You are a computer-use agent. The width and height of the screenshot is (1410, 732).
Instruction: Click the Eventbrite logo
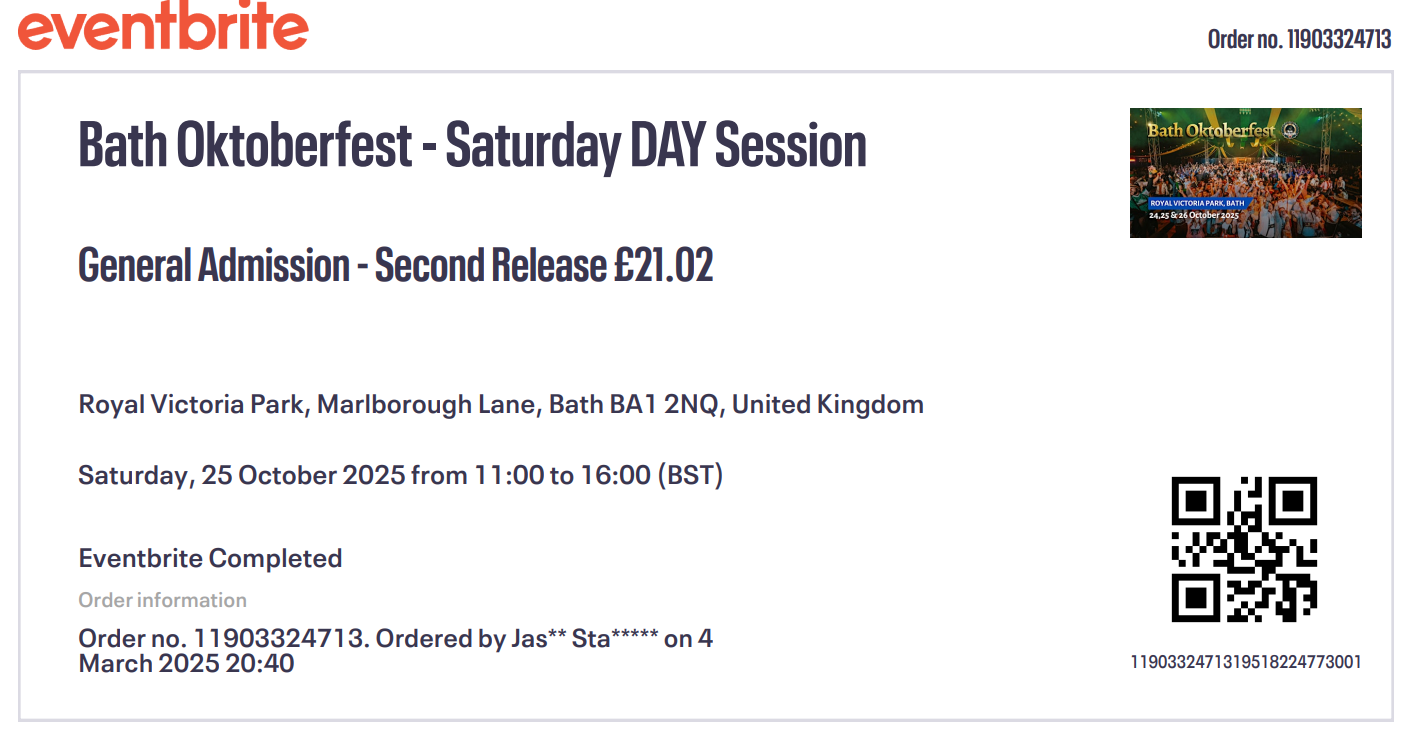(x=163, y=28)
